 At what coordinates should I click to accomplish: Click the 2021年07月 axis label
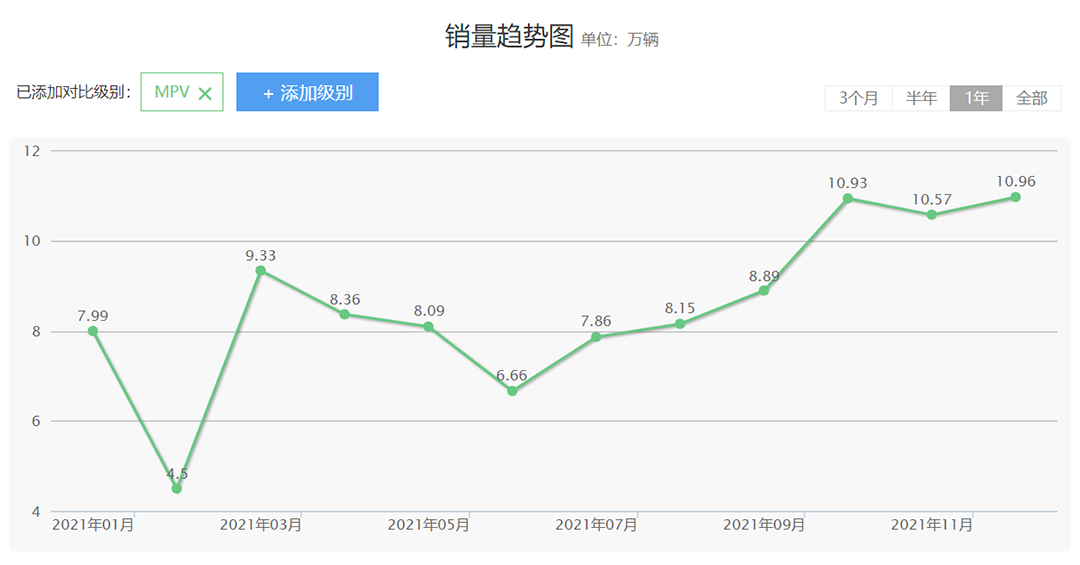596,525
